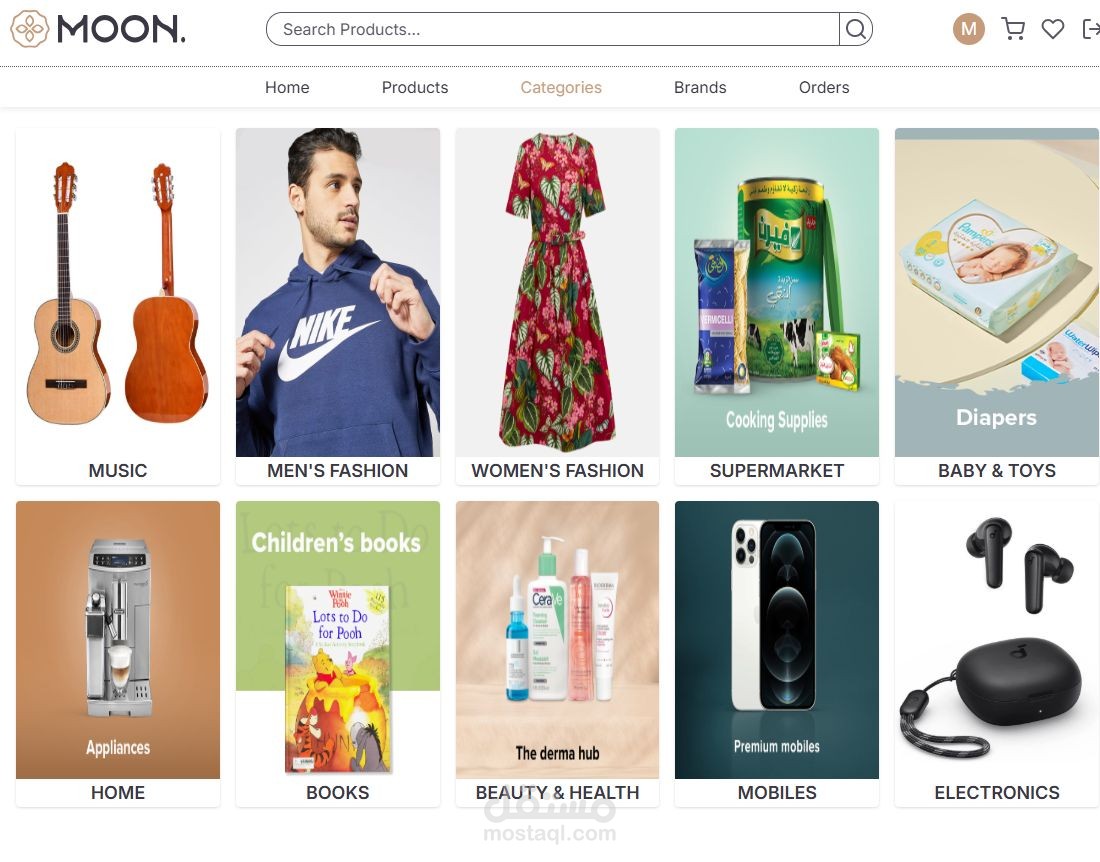The width and height of the screenshot is (1100, 862).
Task: Open the wishlist heart icon
Action: (1052, 29)
